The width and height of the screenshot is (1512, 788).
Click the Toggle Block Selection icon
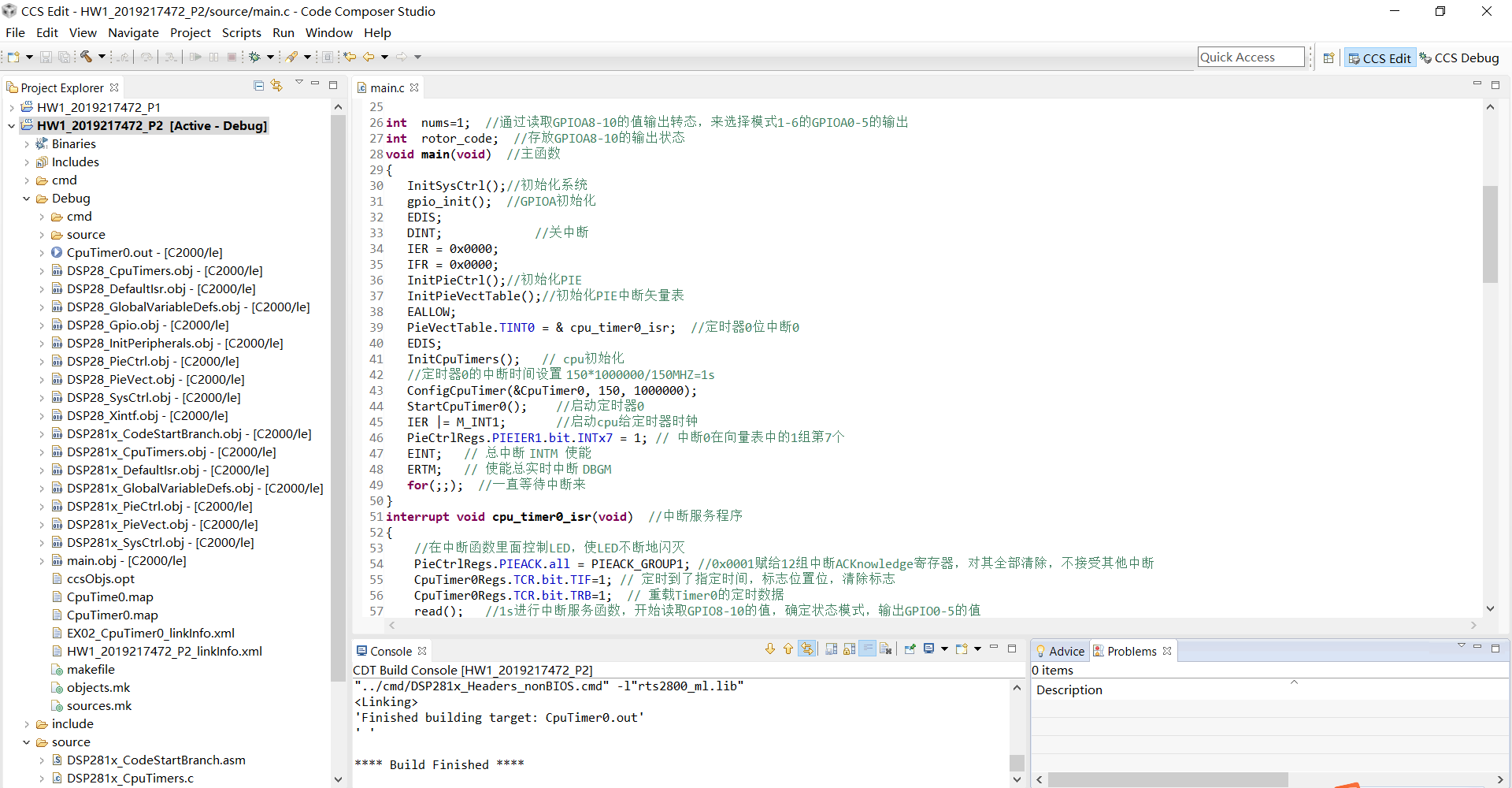point(328,57)
